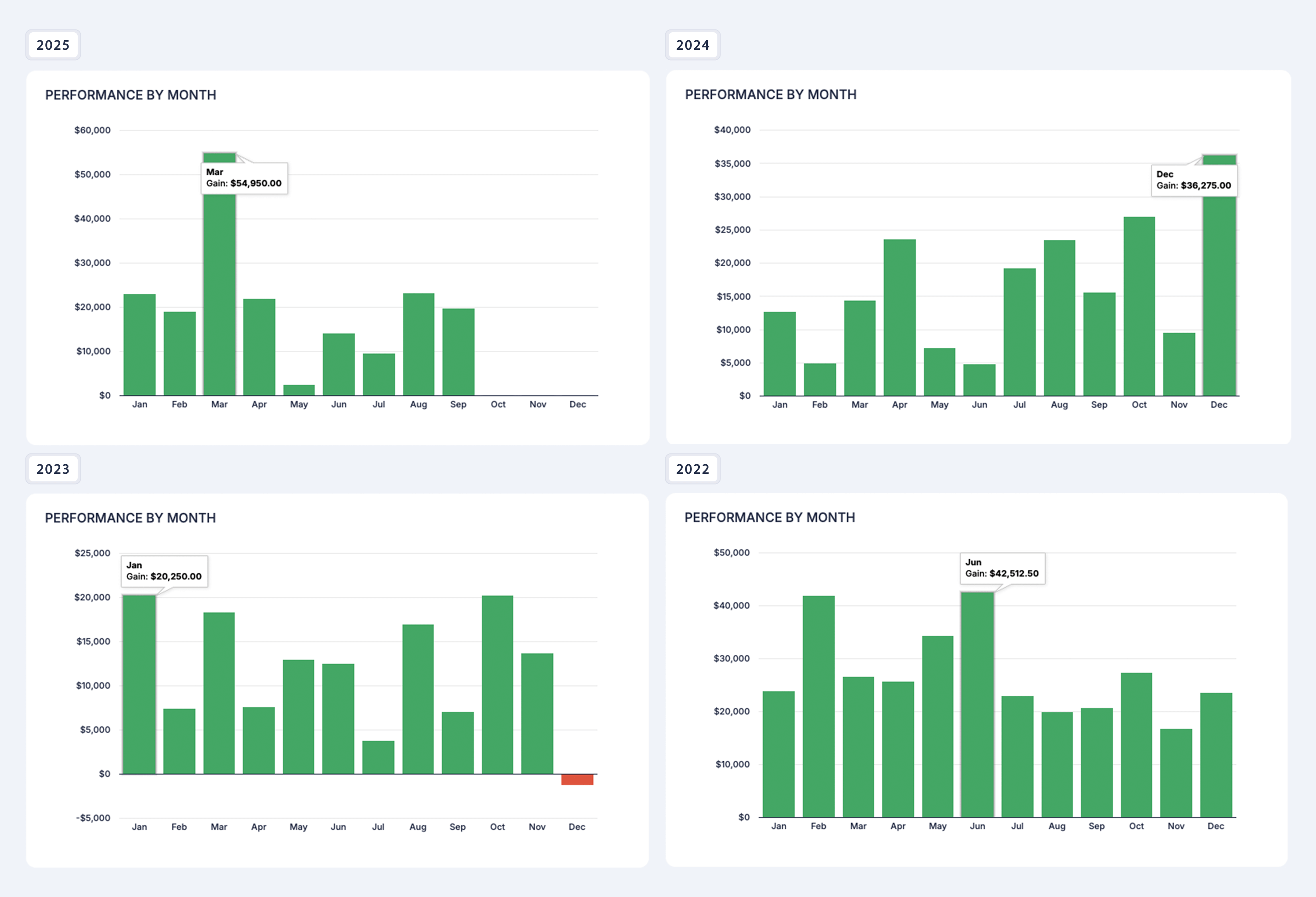1316x897 pixels.
Task: Click the small May bar in 2025
Action: tap(299, 391)
